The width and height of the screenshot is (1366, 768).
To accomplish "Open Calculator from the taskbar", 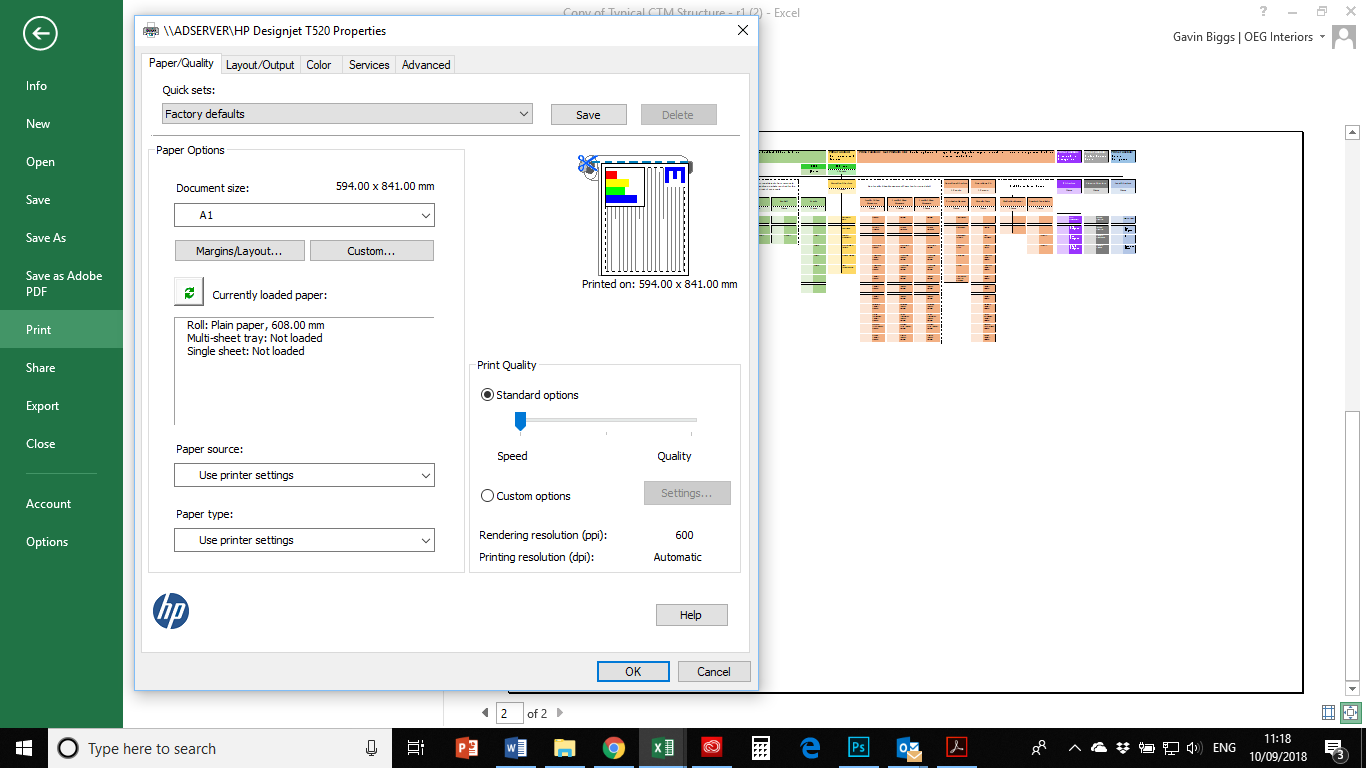I will click(760, 748).
